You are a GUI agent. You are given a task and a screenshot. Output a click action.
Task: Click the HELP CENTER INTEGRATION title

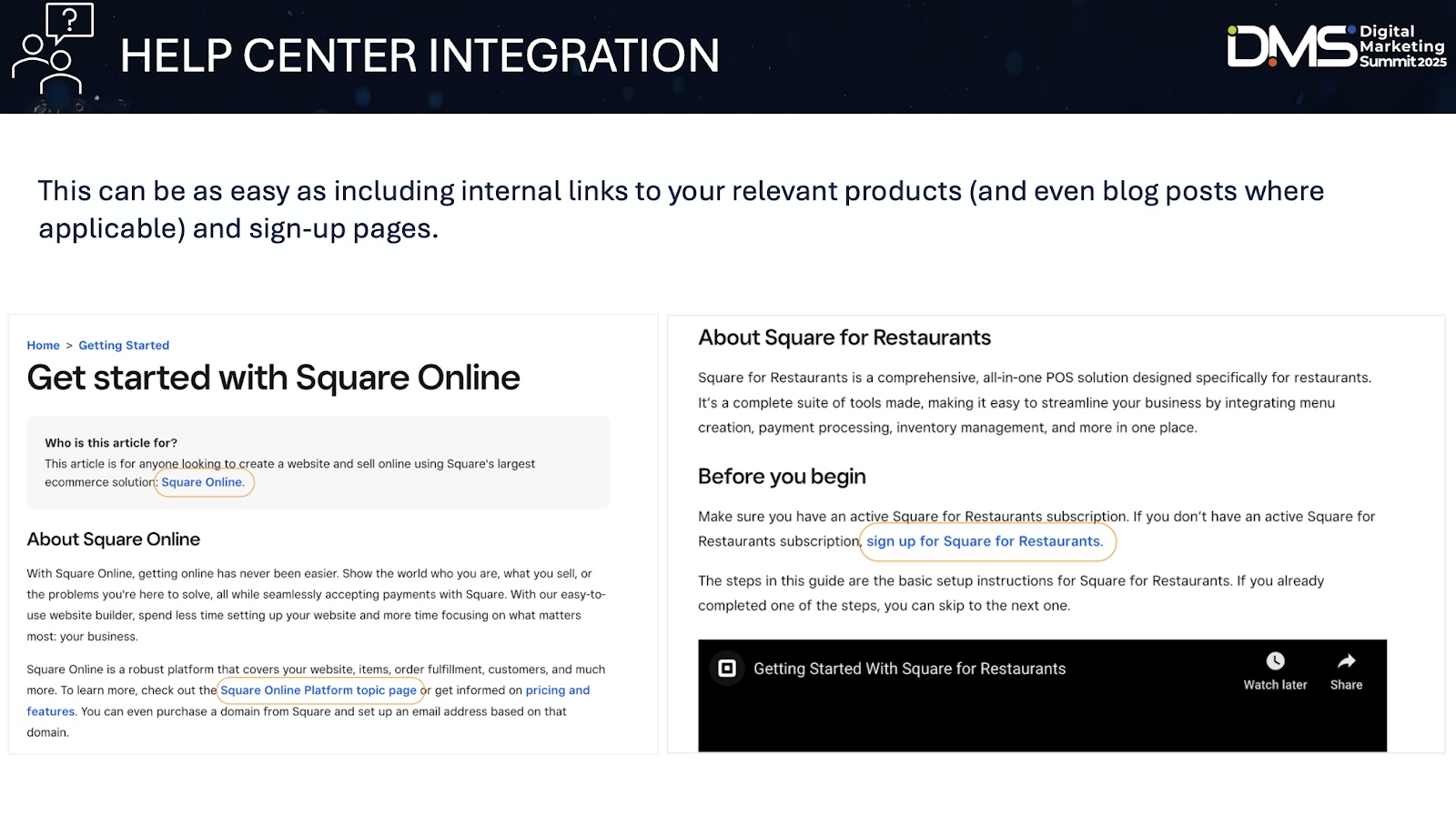click(420, 55)
